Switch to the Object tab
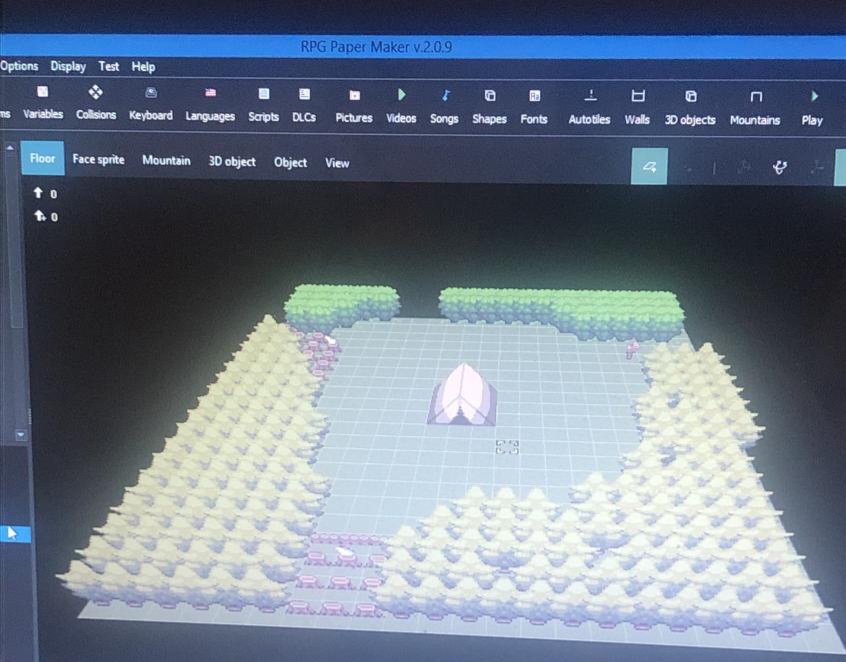Image resolution: width=846 pixels, height=662 pixels. pyautogui.click(x=290, y=162)
